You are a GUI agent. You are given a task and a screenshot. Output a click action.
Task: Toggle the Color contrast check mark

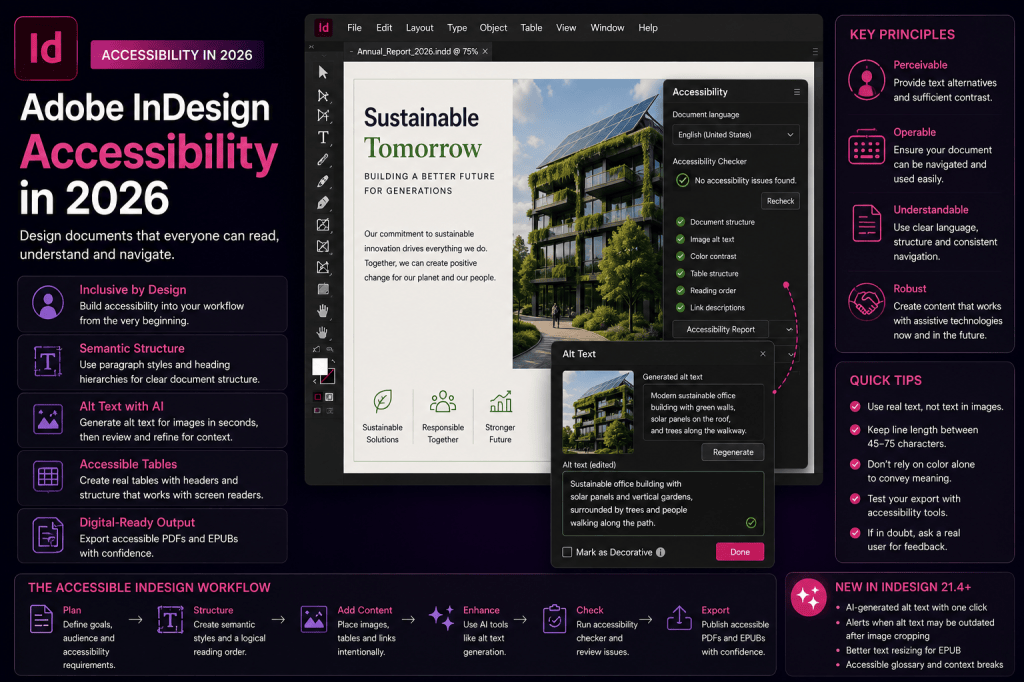tap(680, 256)
